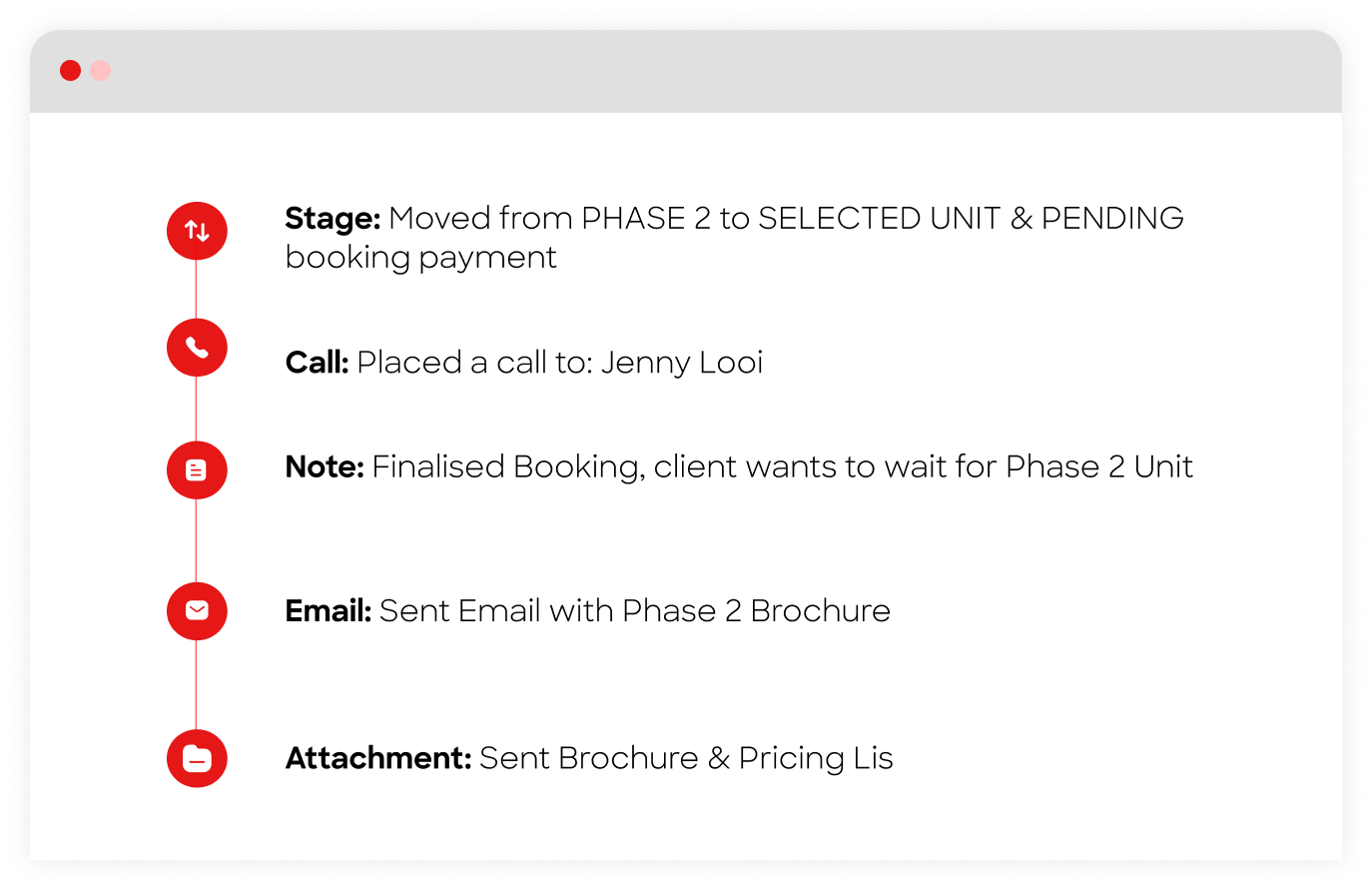Open 'Sent Email with Phase 2 Brochure' entry
This screenshot has height=890, width=1372.
pos(635,610)
